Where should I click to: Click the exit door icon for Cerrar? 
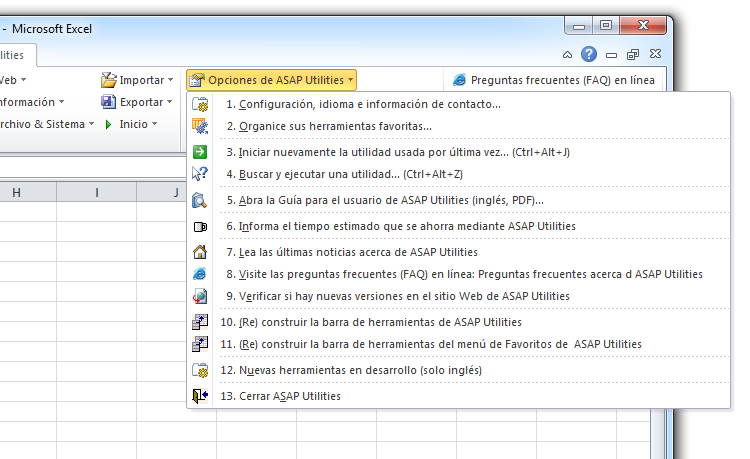[x=200, y=396]
